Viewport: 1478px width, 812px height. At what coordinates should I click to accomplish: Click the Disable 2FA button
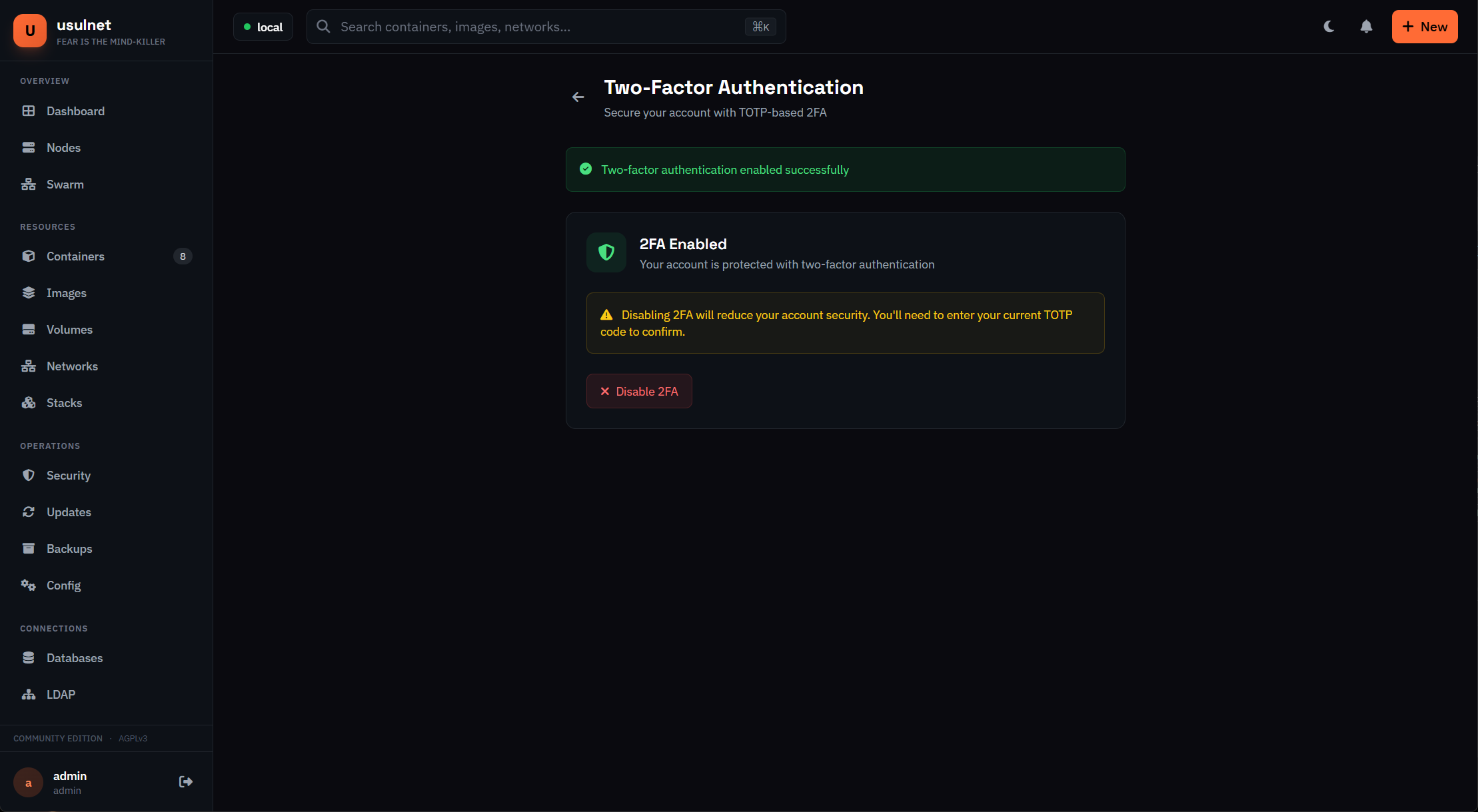pos(639,391)
